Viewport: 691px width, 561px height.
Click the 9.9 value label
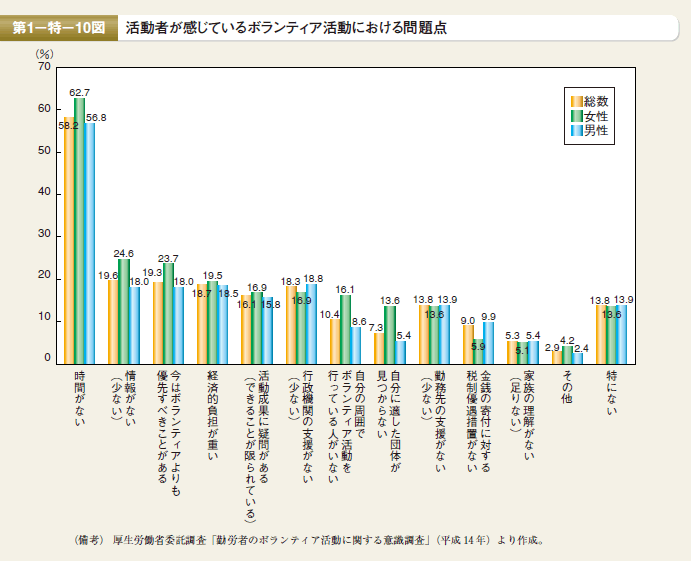pos(489,316)
